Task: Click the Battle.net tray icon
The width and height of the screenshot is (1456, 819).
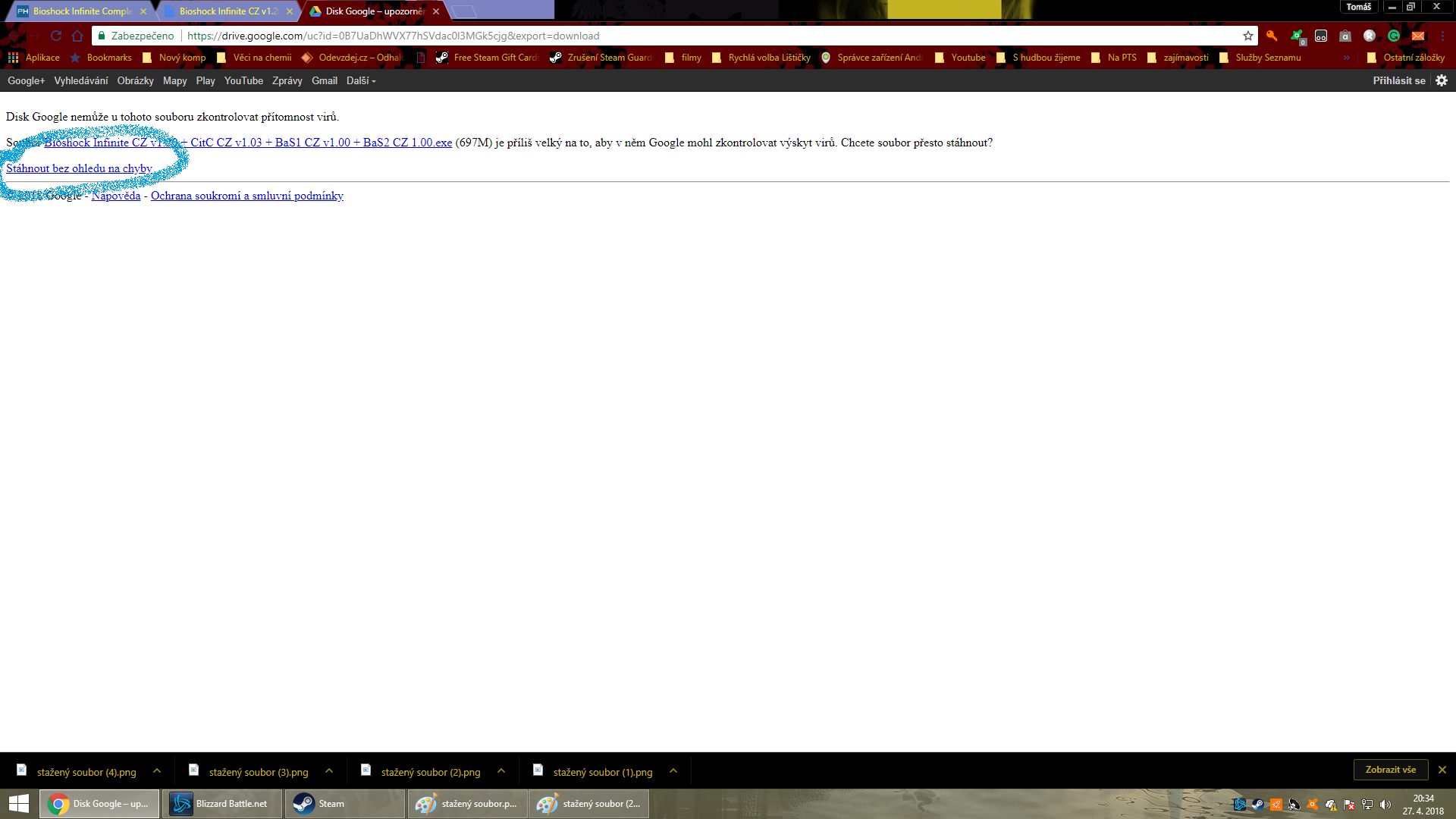Action: coord(1240,805)
